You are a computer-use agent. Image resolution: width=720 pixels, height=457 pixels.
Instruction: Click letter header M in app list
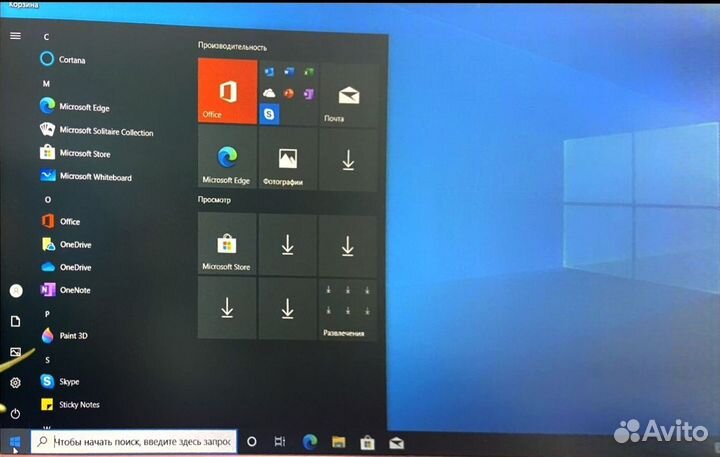[x=46, y=84]
